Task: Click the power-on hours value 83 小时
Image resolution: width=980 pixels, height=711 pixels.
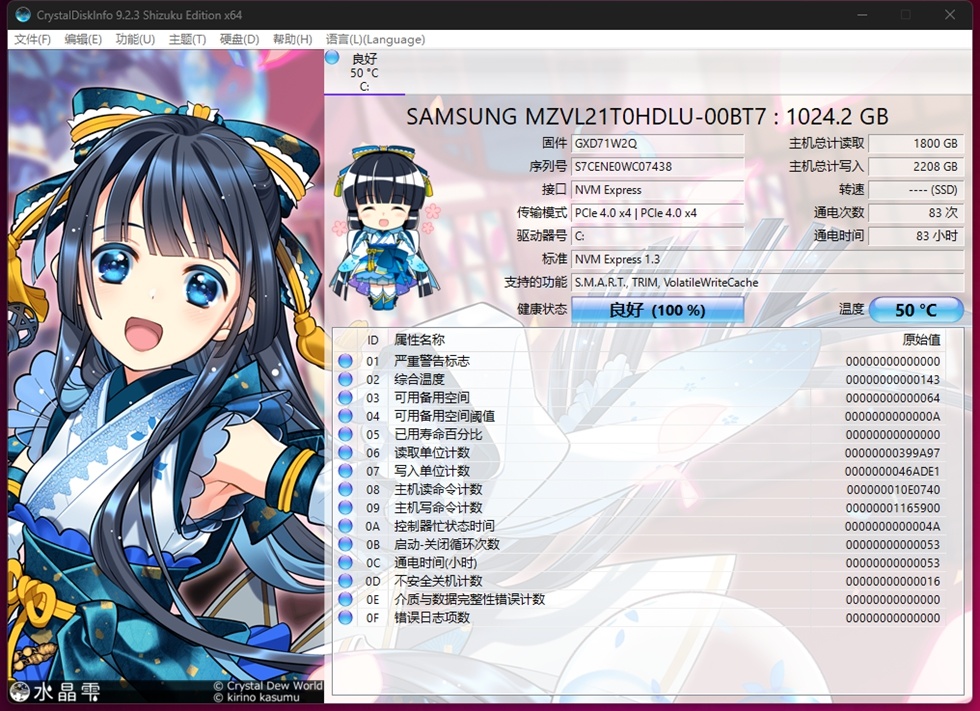Action: 916,236
